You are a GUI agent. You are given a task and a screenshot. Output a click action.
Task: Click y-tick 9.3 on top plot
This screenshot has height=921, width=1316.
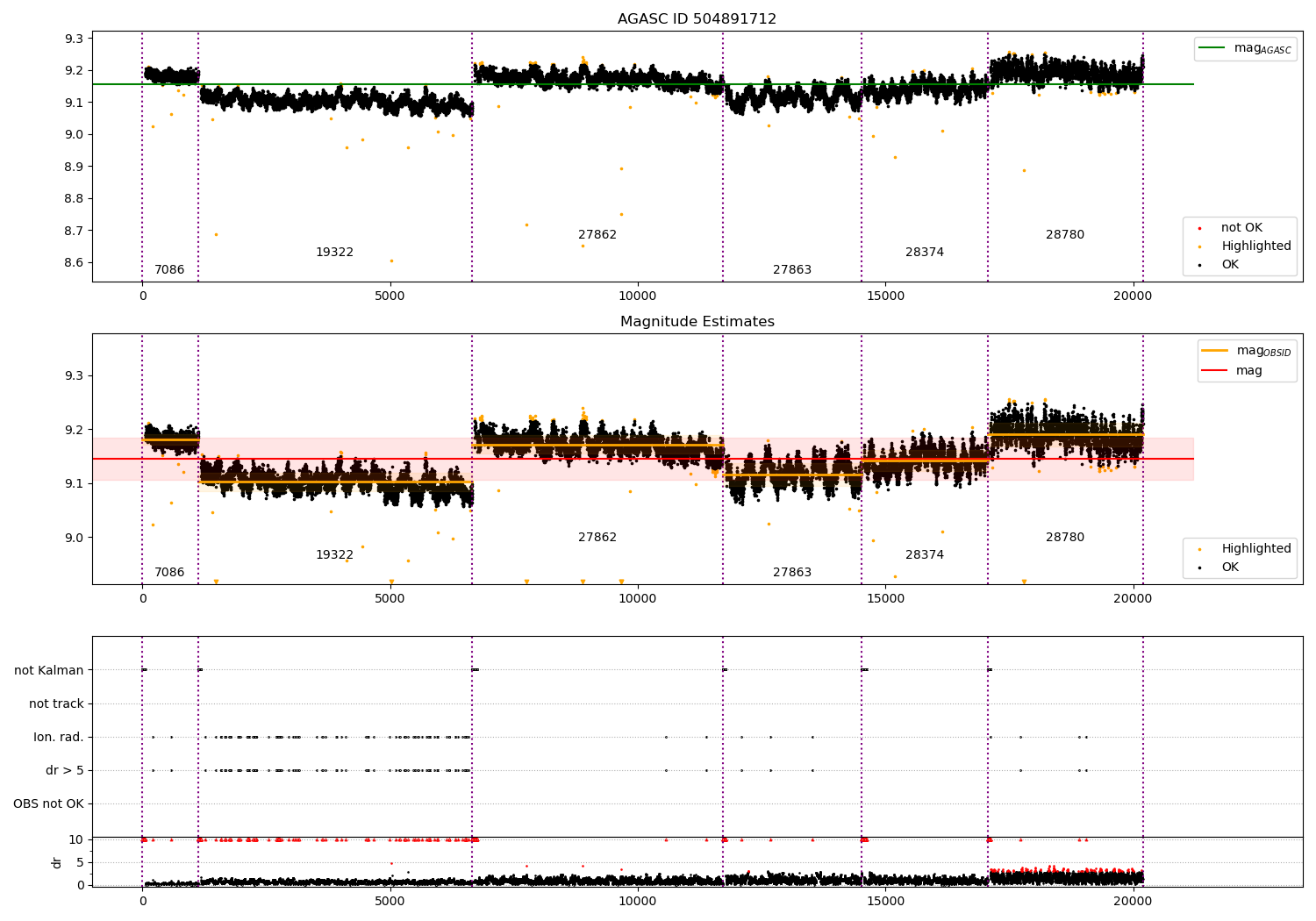click(x=74, y=39)
